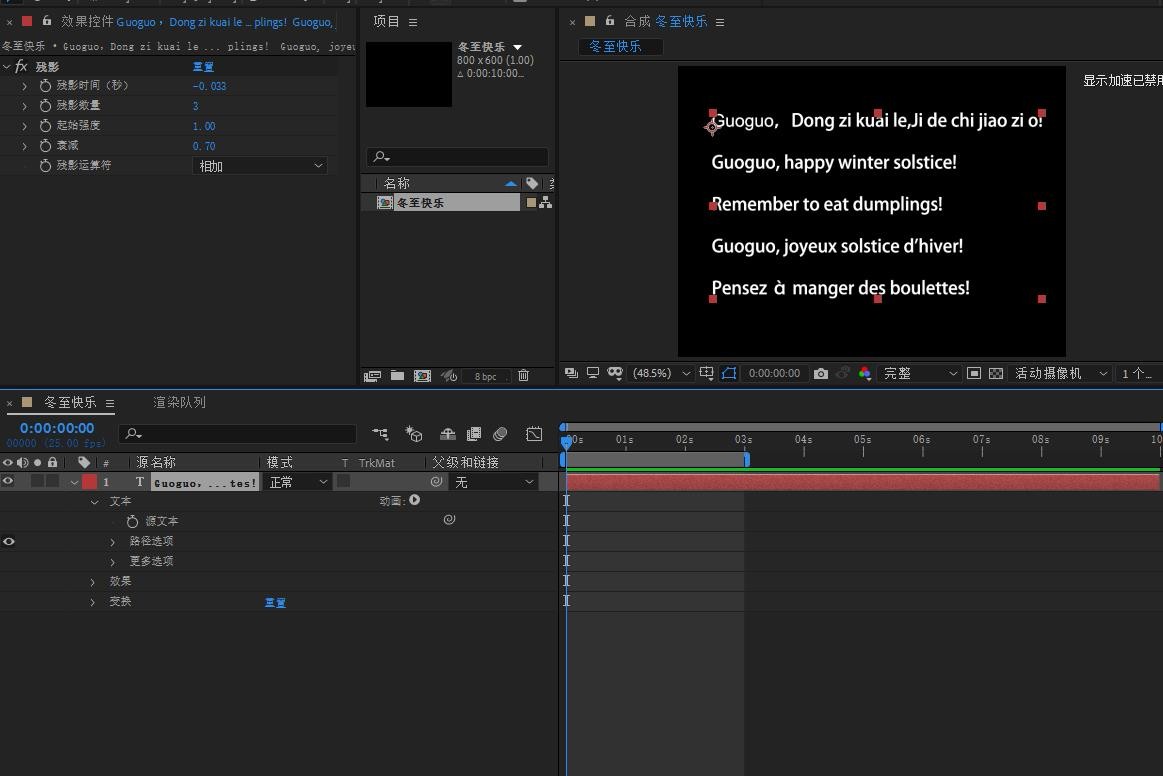The image size is (1163, 776).
Task: Toggle stopwatch for 源文本
Action: coord(132,522)
